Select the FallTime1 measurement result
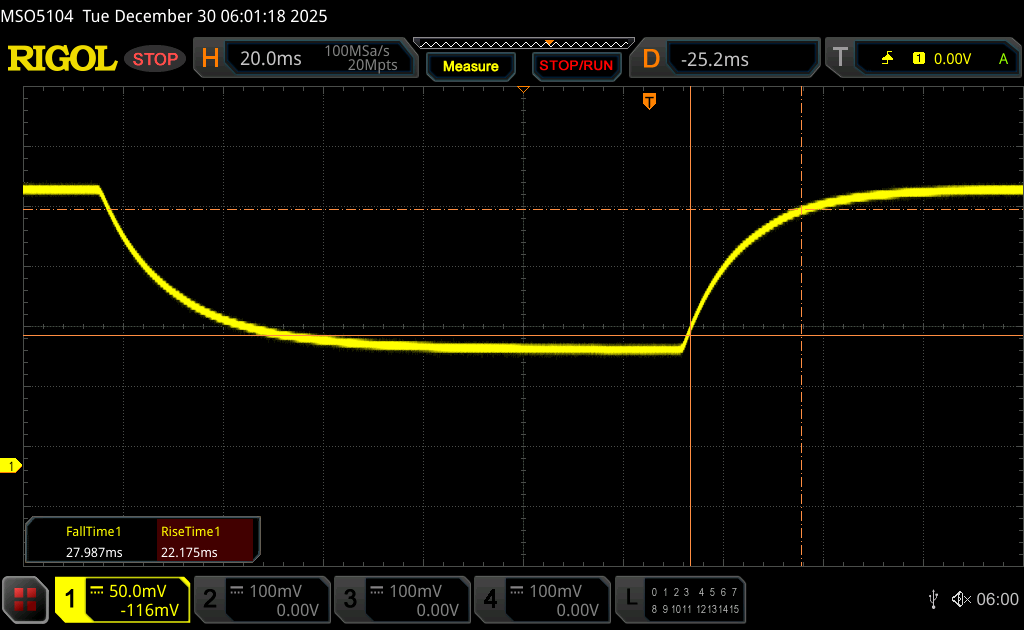The height and width of the screenshot is (630, 1024). pos(93,542)
